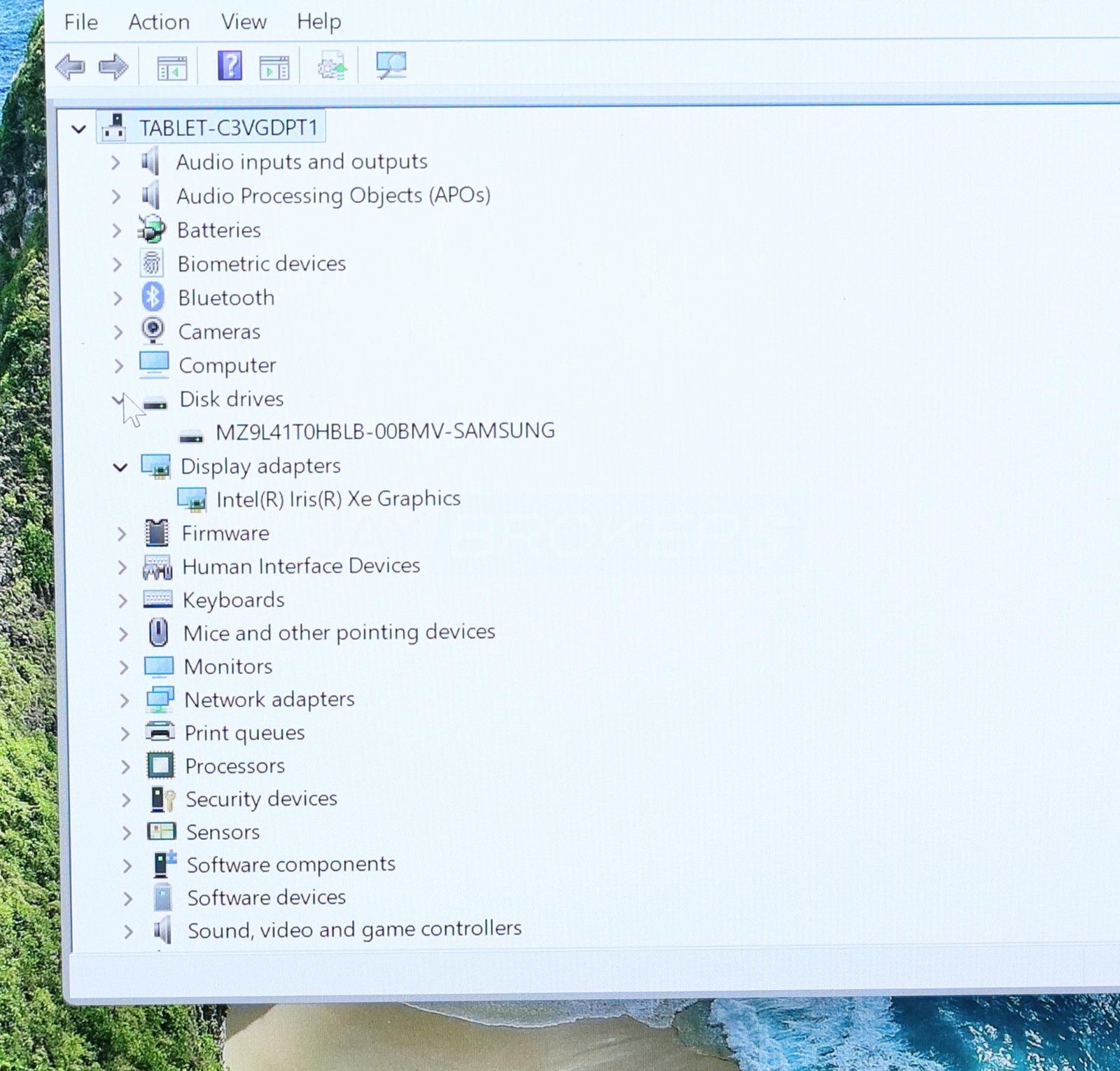
Task: Click the Human Interface Devices icon
Action: (157, 567)
